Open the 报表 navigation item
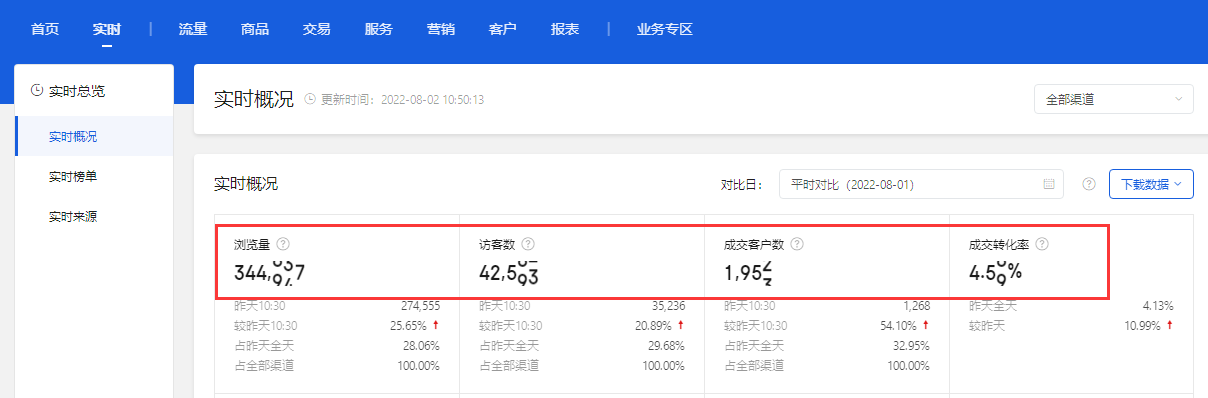The height and width of the screenshot is (398, 1208). tap(565, 29)
